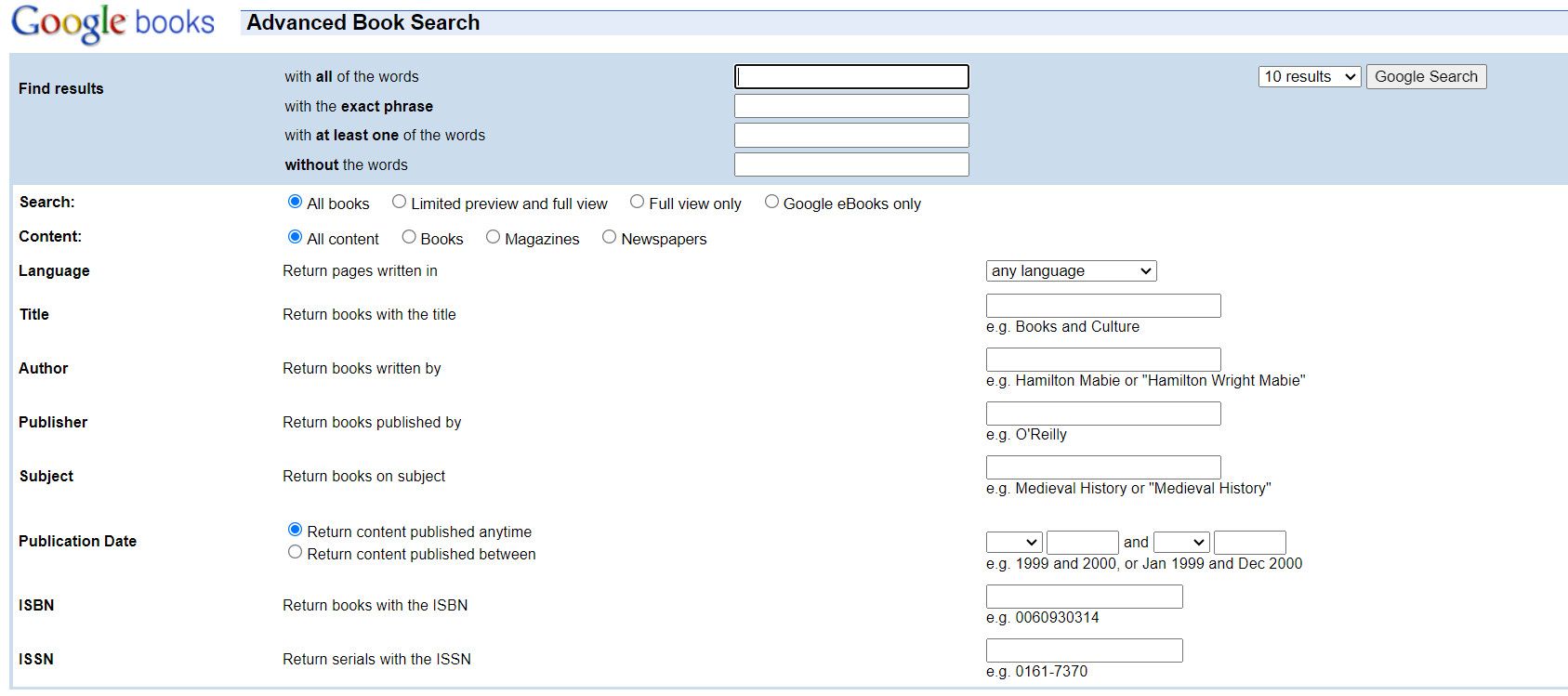Image resolution: width=1568 pixels, height=696 pixels.
Task: Click 'e.g. Books and Culture' hint text
Action: pyautogui.click(x=1062, y=326)
